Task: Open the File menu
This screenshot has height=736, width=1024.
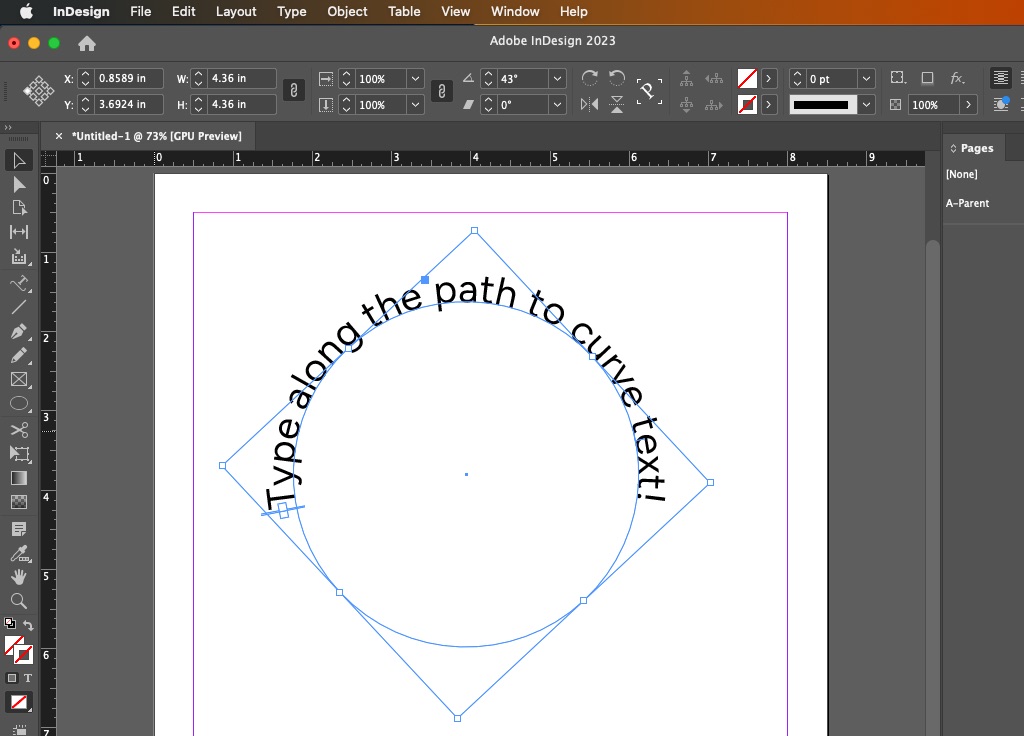Action: coord(140,12)
